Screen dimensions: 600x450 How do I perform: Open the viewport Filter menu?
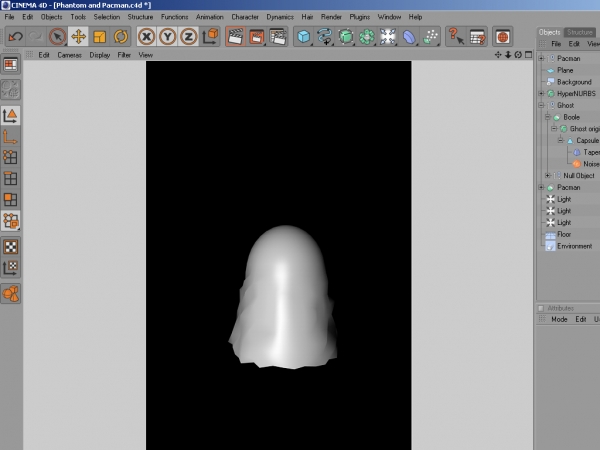124,55
